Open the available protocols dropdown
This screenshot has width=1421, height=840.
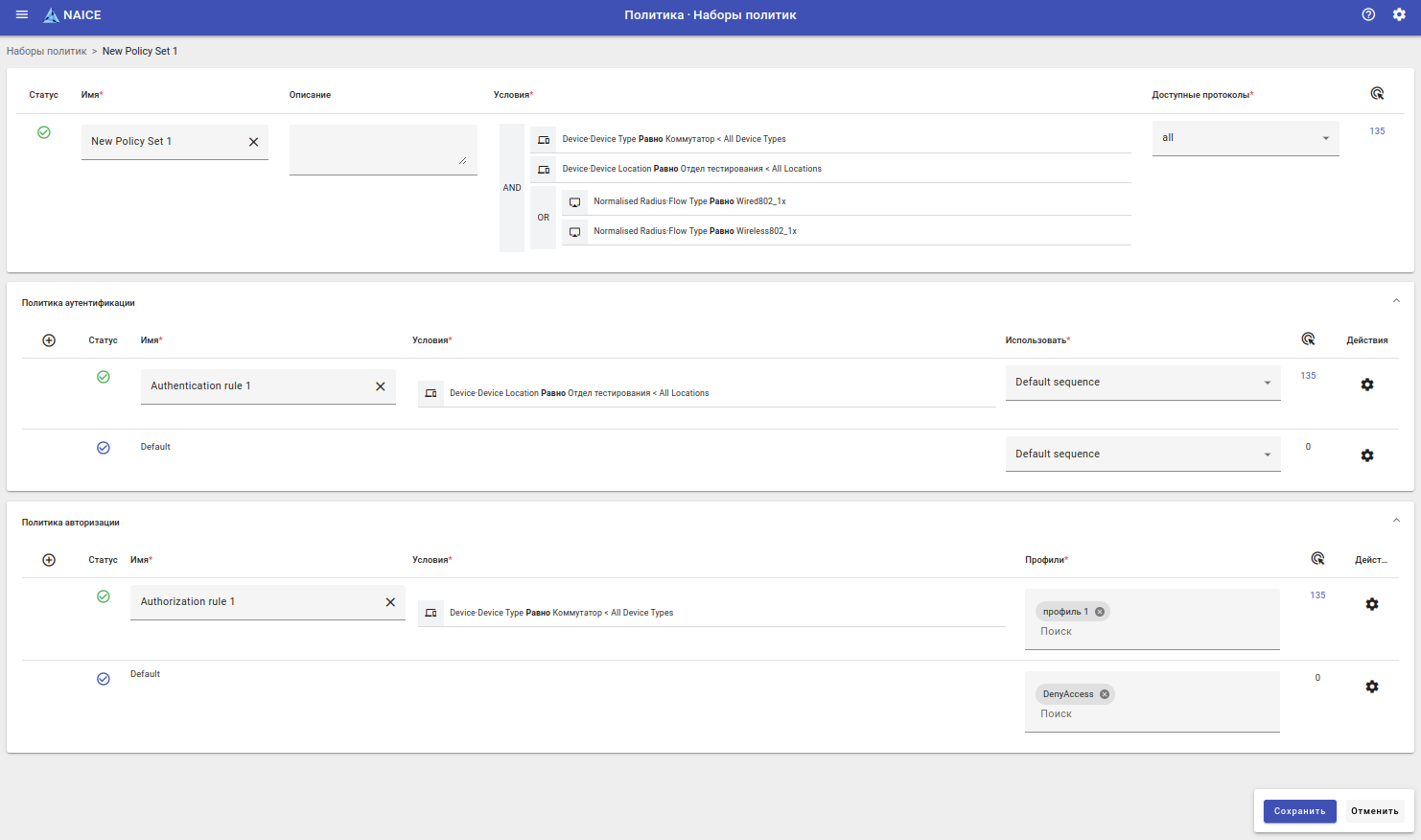(1245, 138)
